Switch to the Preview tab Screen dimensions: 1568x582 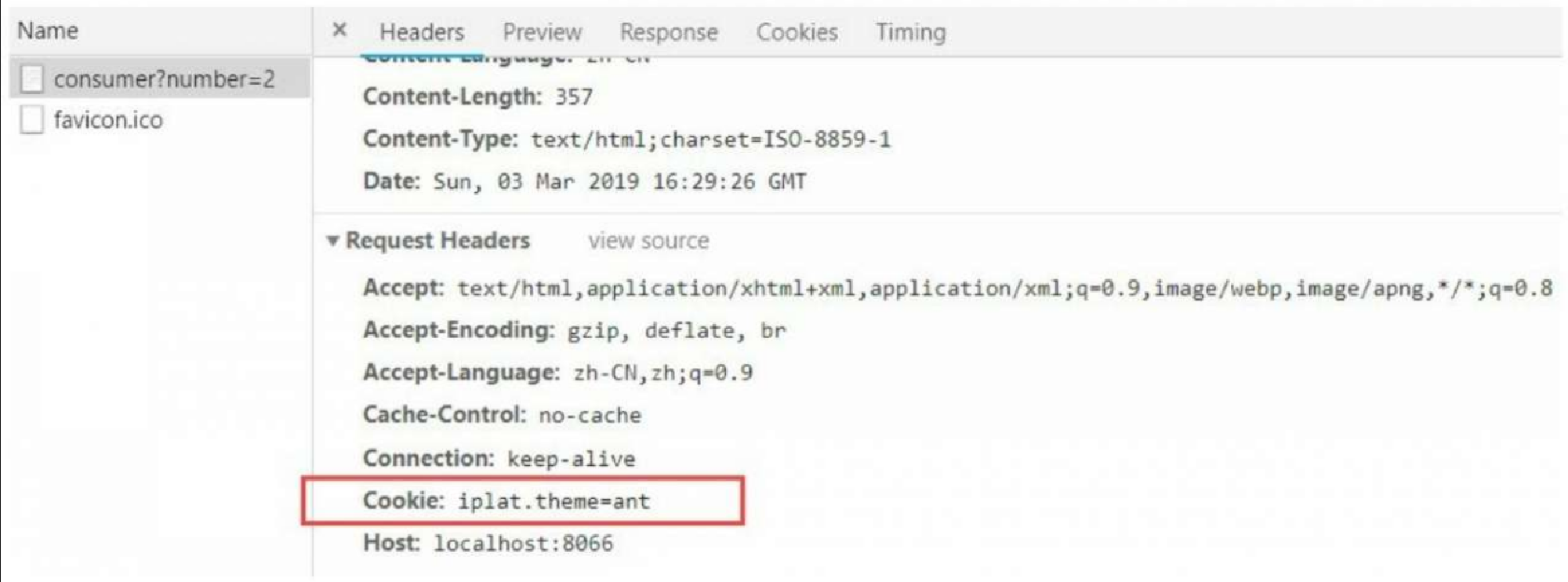pos(542,32)
